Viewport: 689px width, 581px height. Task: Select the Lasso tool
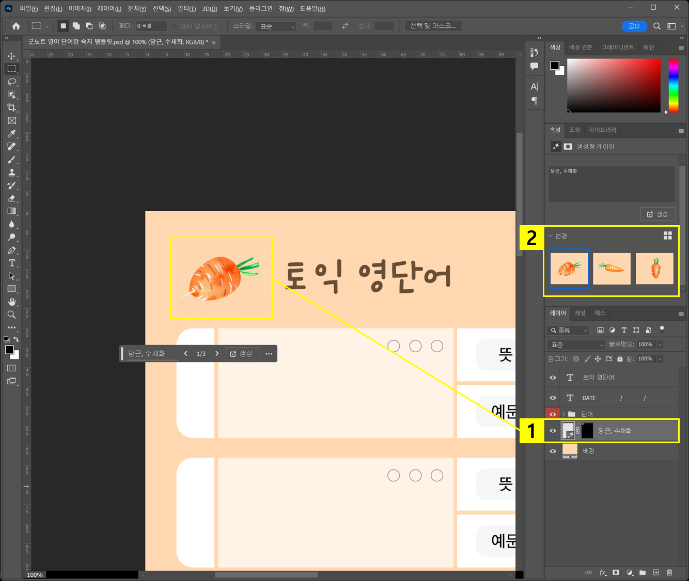(x=12, y=82)
